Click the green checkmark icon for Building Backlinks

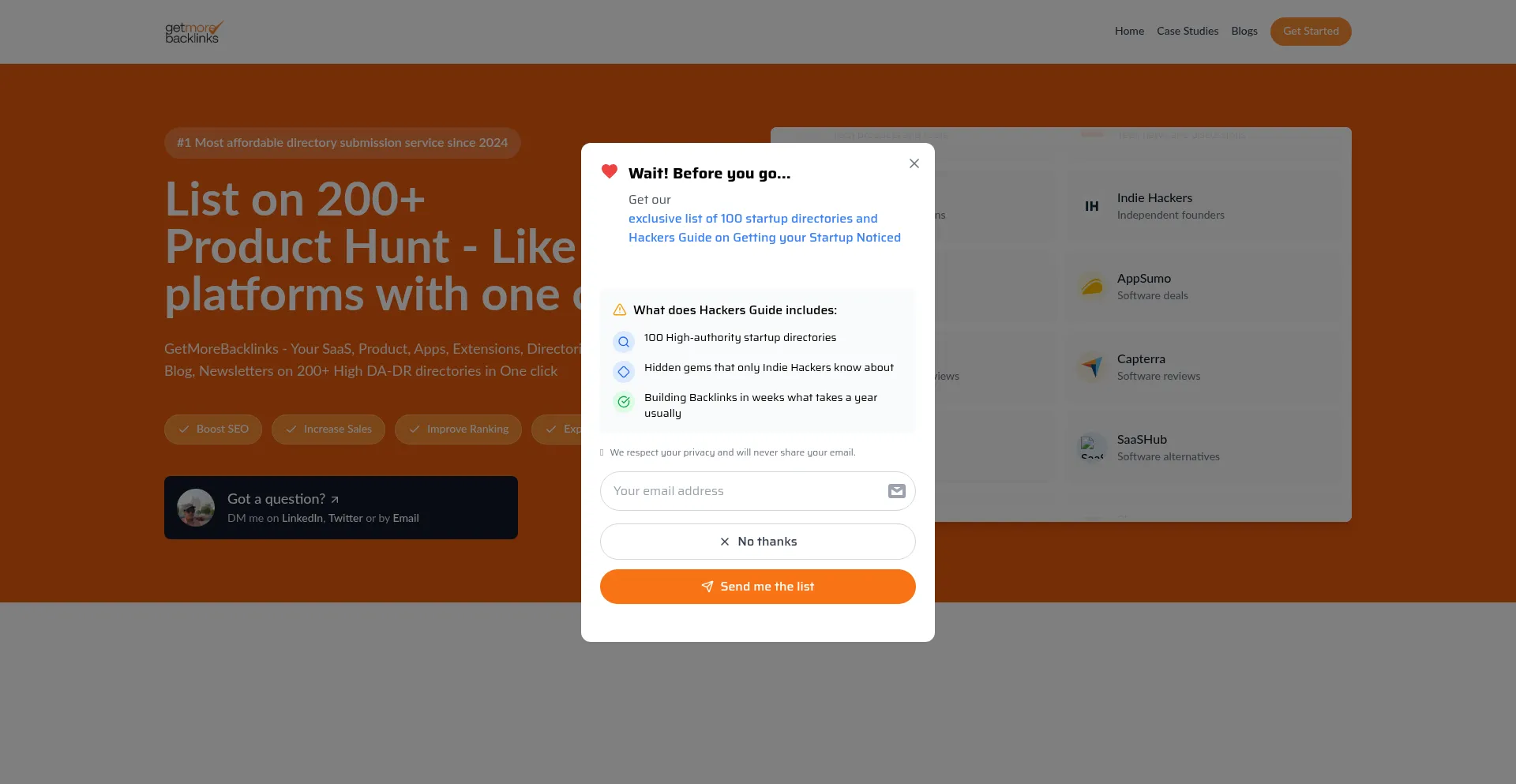point(624,402)
